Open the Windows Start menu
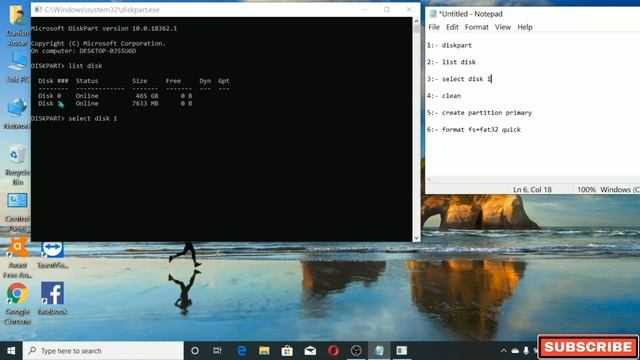The image size is (640, 360). click(11, 351)
